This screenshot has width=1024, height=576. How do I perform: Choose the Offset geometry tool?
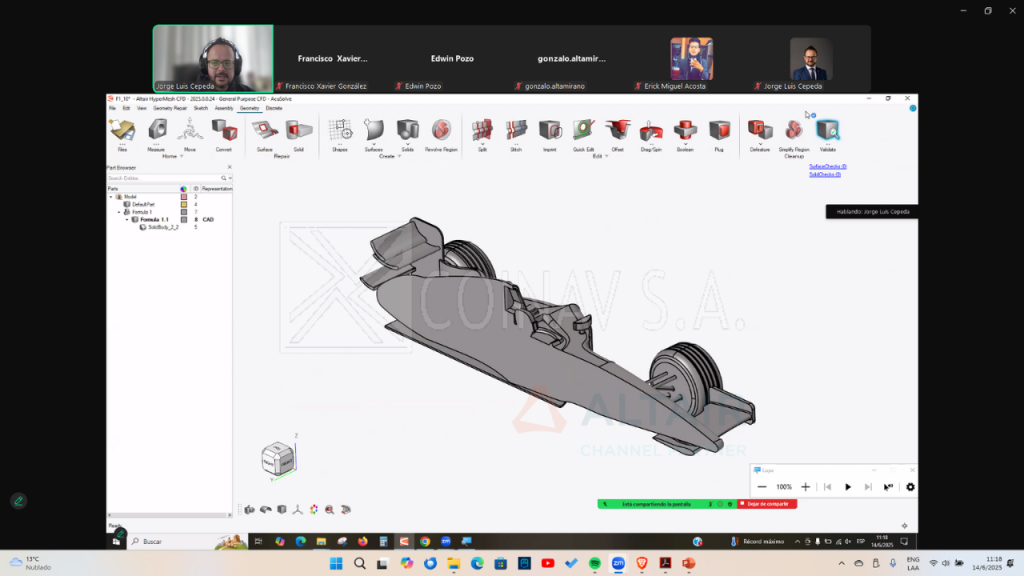(617, 131)
